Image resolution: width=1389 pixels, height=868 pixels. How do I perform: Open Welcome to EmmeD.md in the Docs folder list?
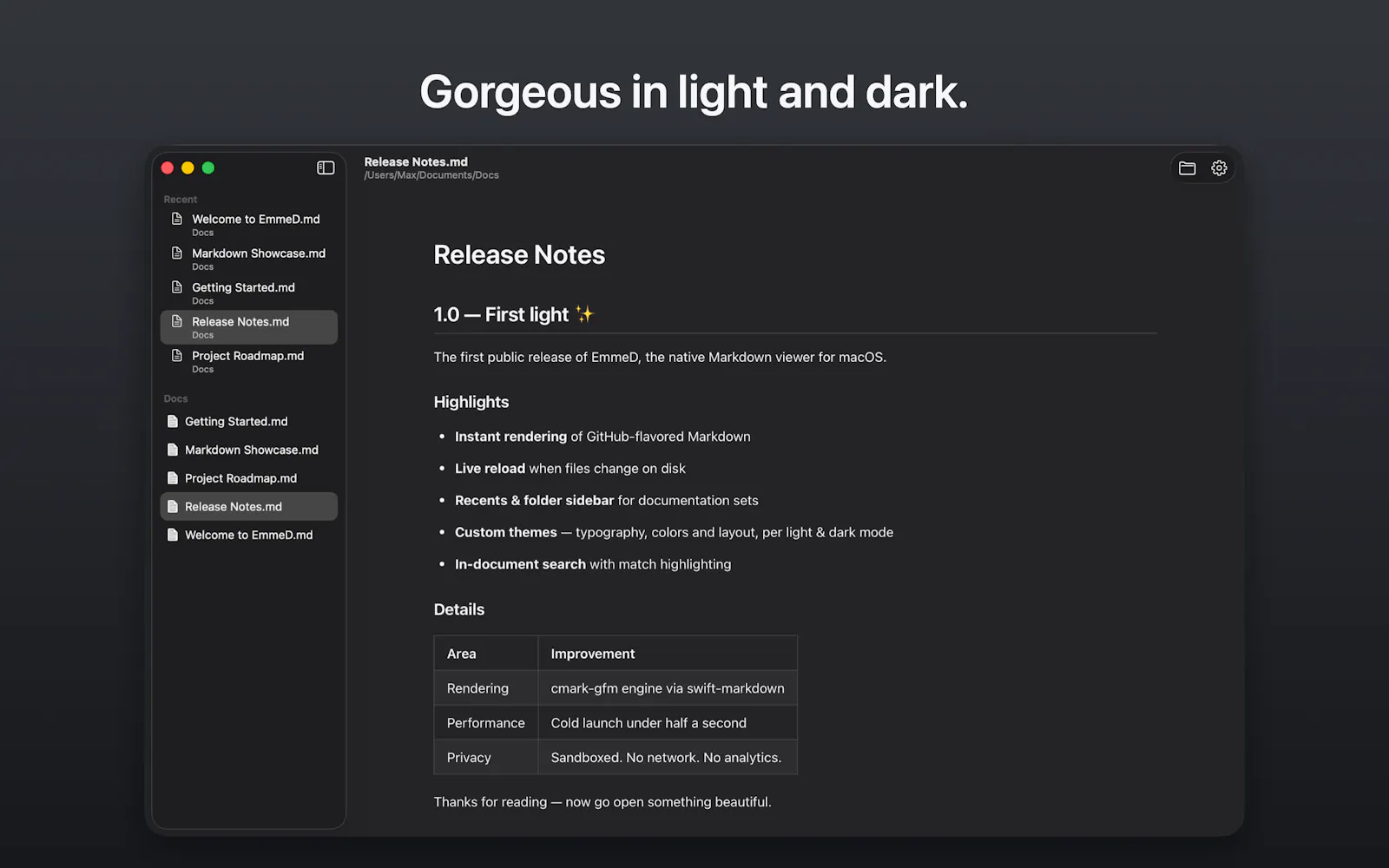pos(249,536)
